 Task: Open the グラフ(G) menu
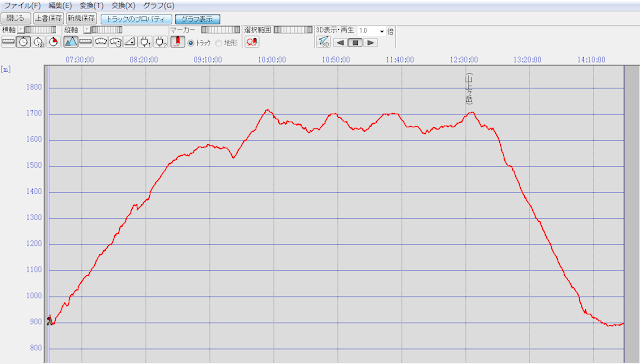pyautogui.click(x=159, y=6)
